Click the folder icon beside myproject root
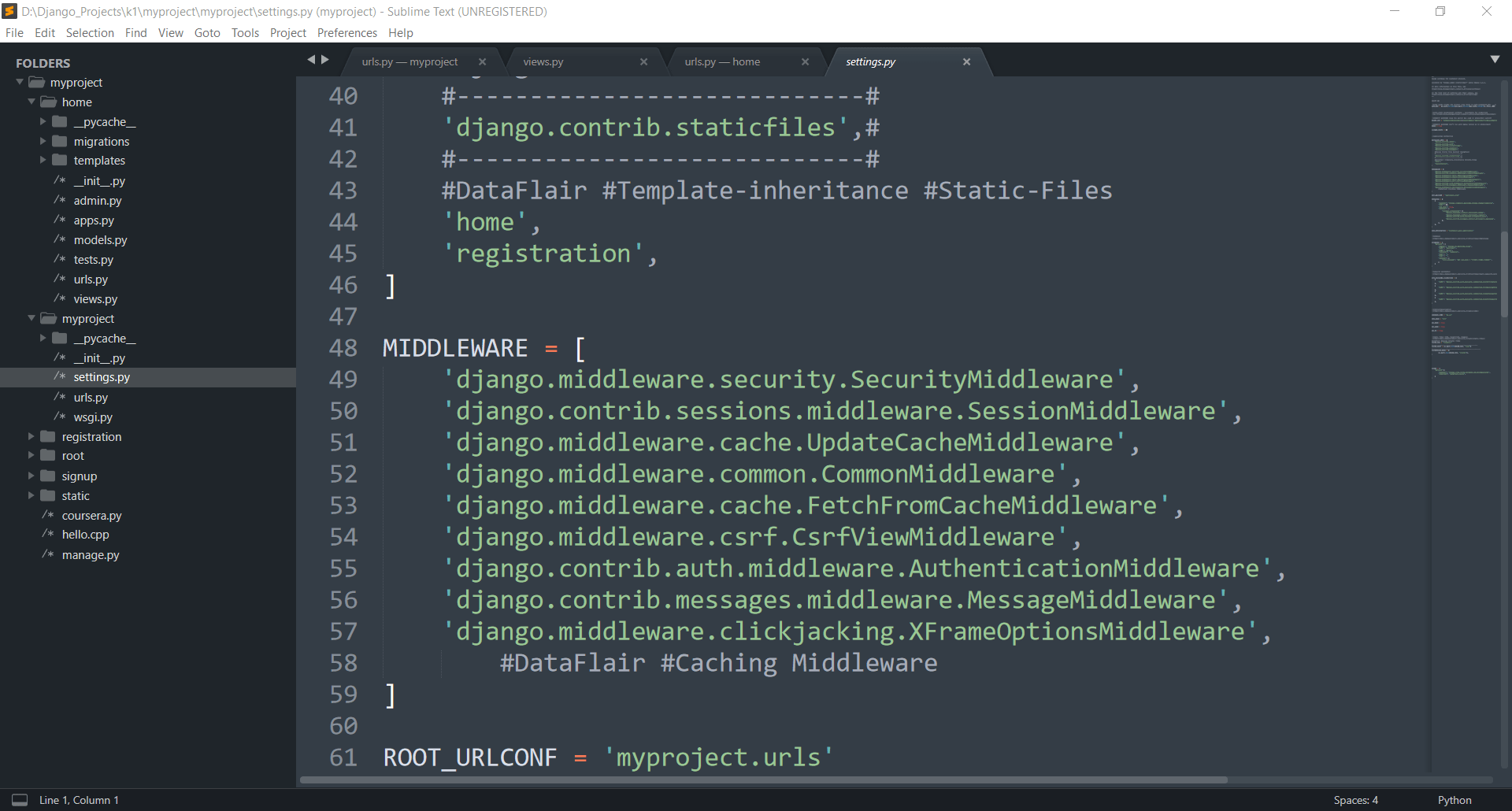1512x811 pixels. coord(38,82)
